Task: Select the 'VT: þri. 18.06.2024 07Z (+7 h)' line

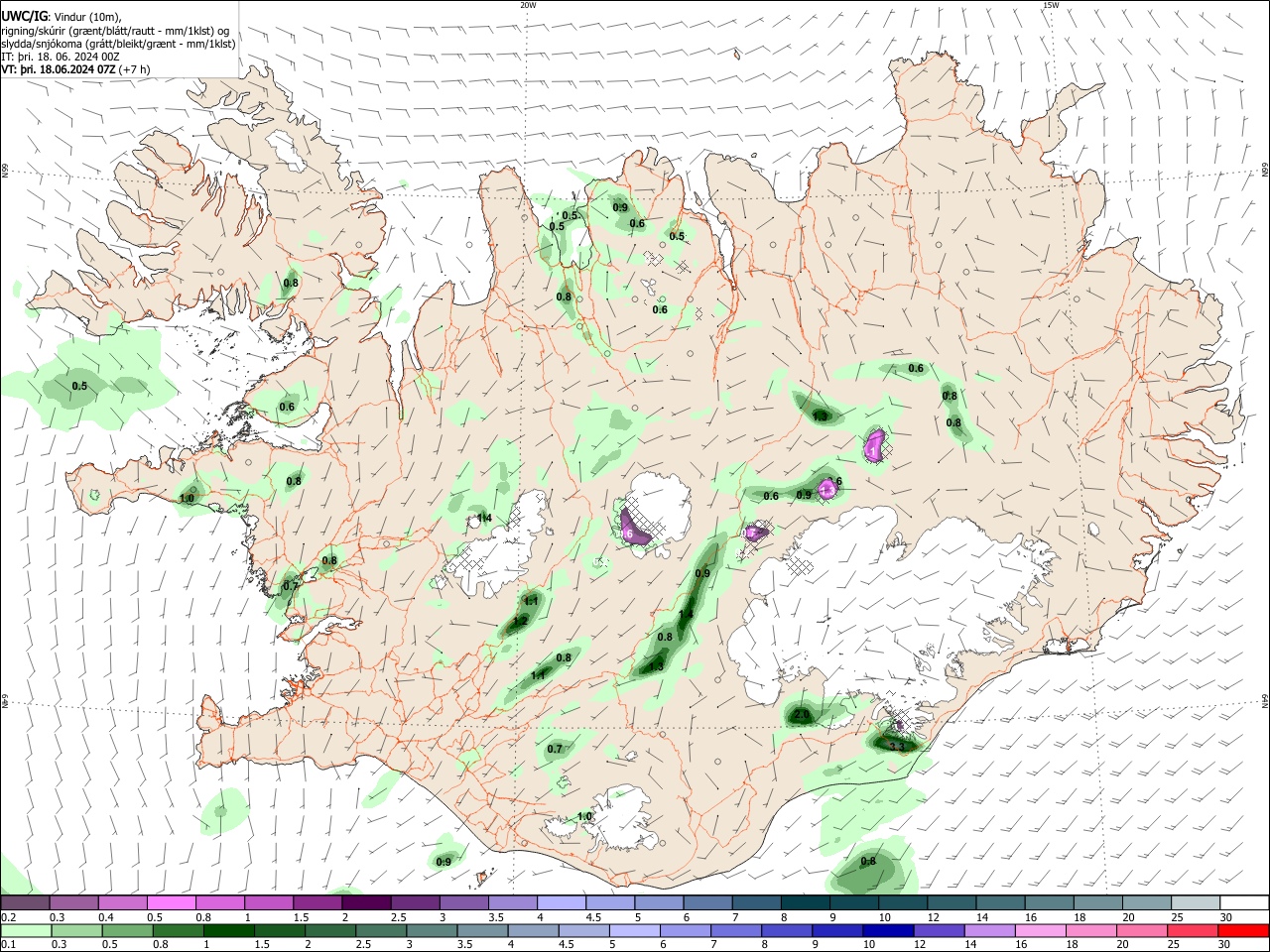Action: 76,69
